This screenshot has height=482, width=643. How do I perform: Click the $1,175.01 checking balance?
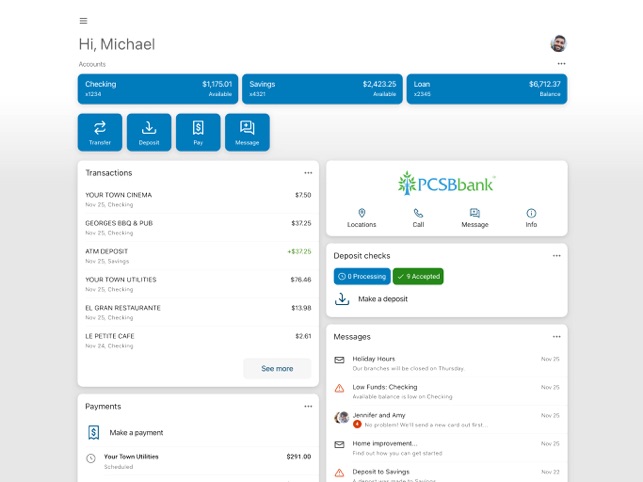click(217, 84)
